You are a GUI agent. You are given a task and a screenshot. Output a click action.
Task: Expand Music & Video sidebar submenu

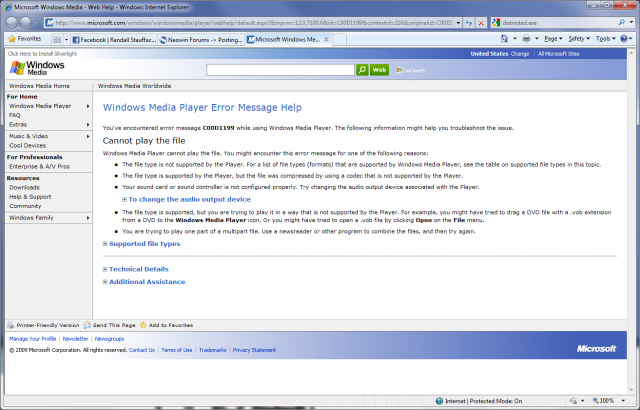pos(88,136)
